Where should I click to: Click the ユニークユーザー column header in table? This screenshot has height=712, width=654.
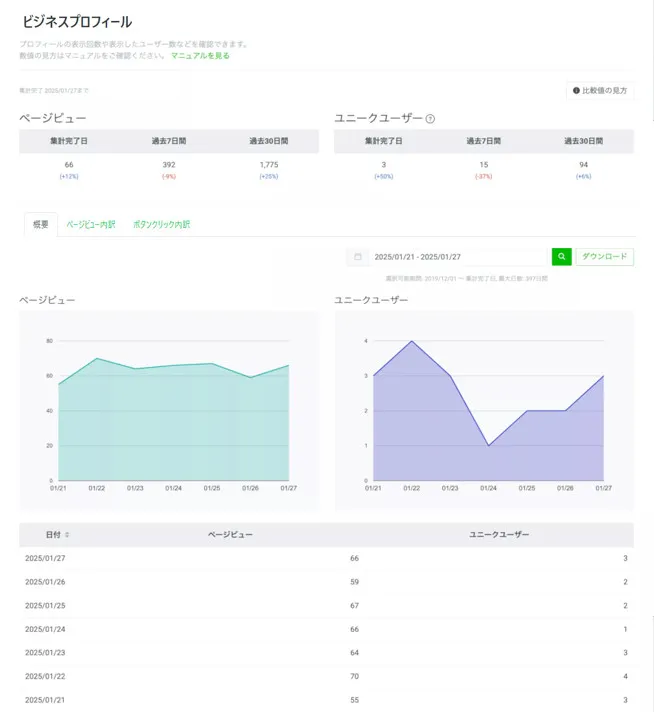point(499,535)
